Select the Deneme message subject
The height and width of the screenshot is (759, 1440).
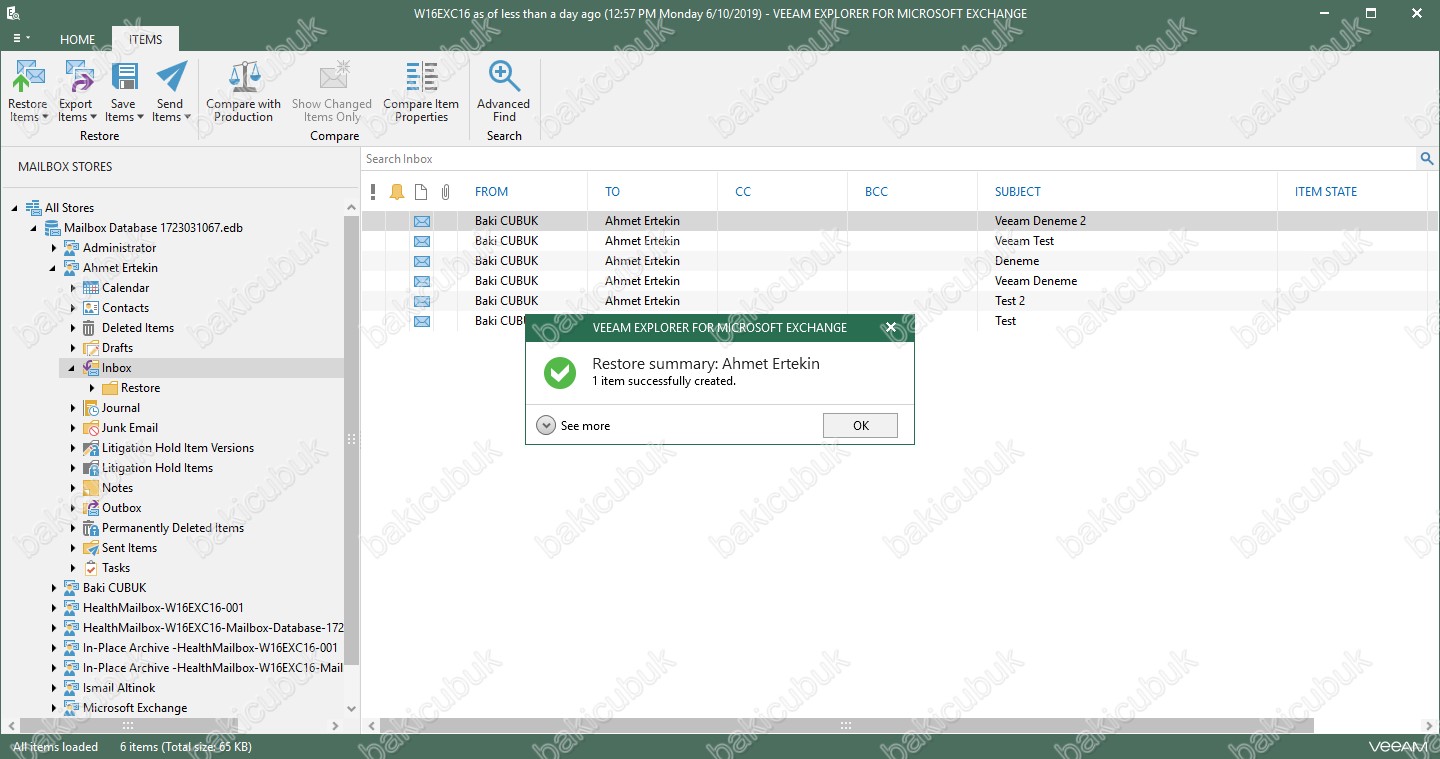[1017, 261]
